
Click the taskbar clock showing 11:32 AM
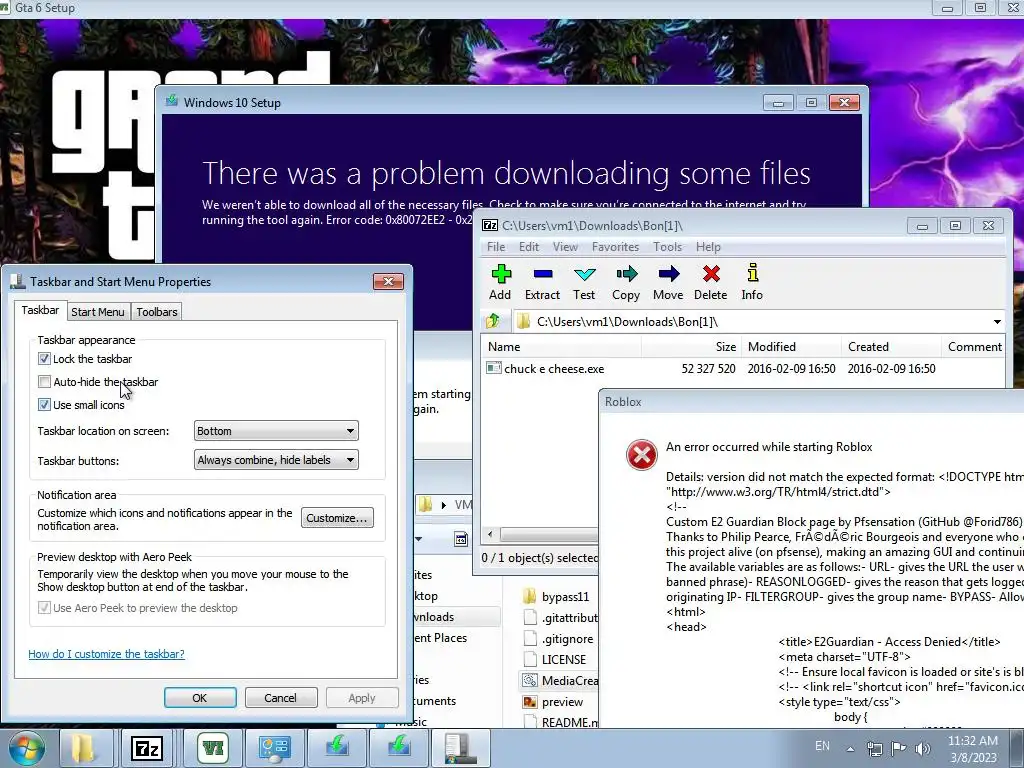(973, 748)
